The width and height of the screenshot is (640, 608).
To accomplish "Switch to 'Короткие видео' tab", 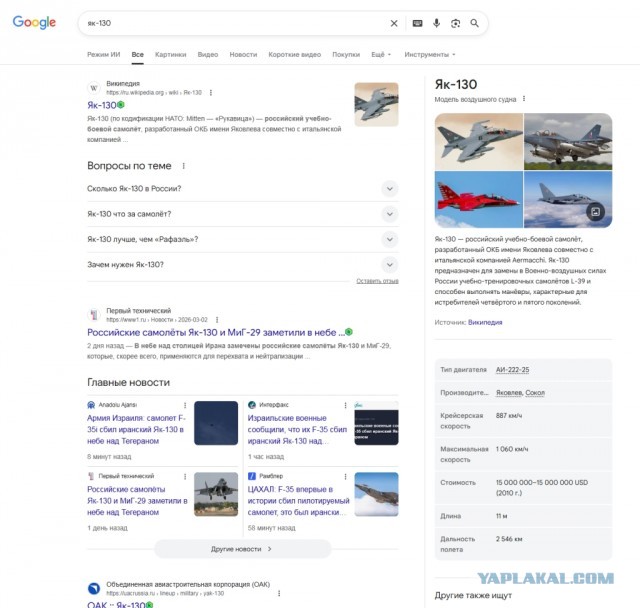I will point(295,54).
